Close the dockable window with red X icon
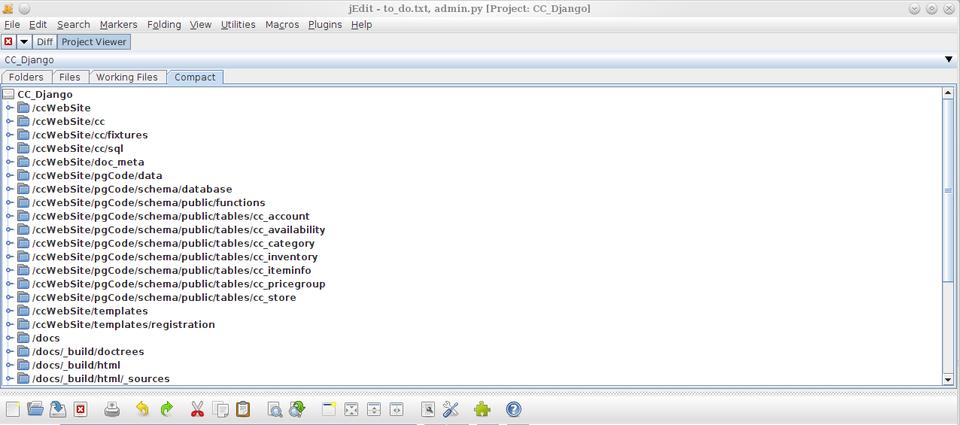Screen dimensions: 960x425 pos(8,42)
